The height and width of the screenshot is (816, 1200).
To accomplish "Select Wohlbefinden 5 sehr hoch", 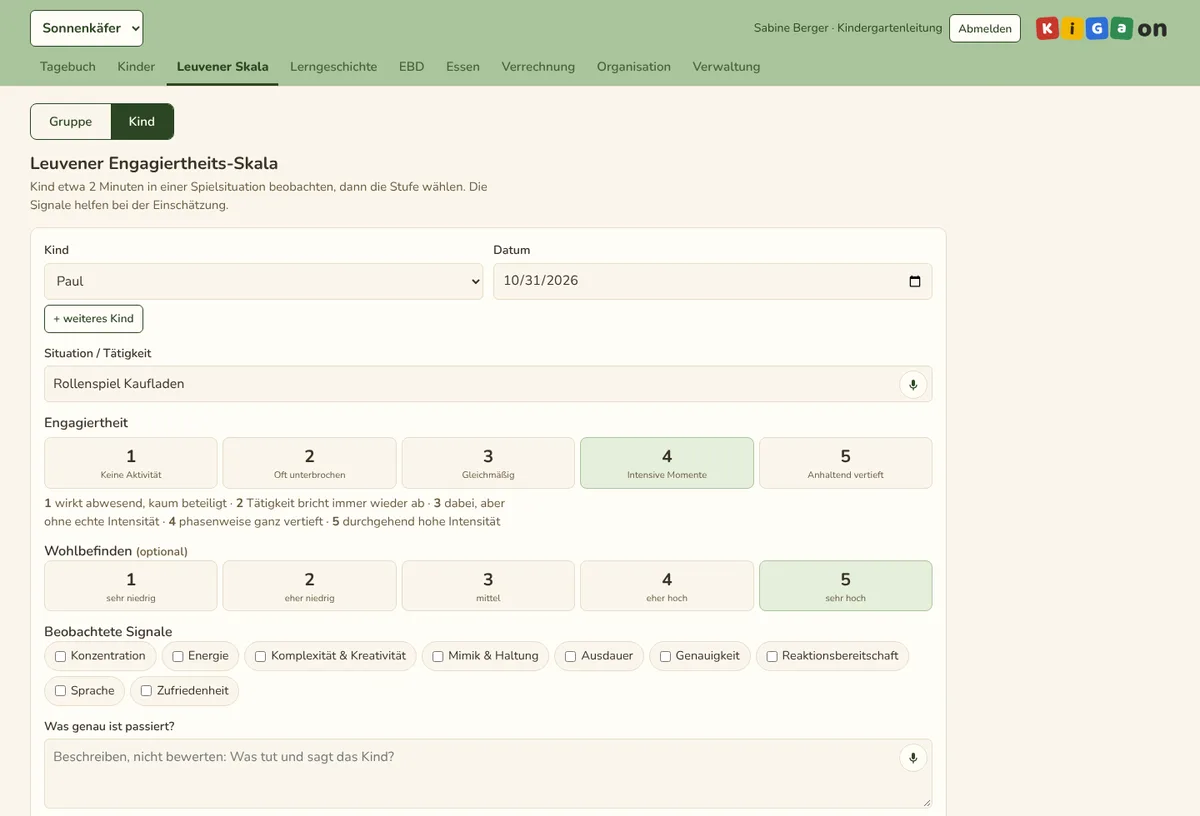I will (x=846, y=586).
